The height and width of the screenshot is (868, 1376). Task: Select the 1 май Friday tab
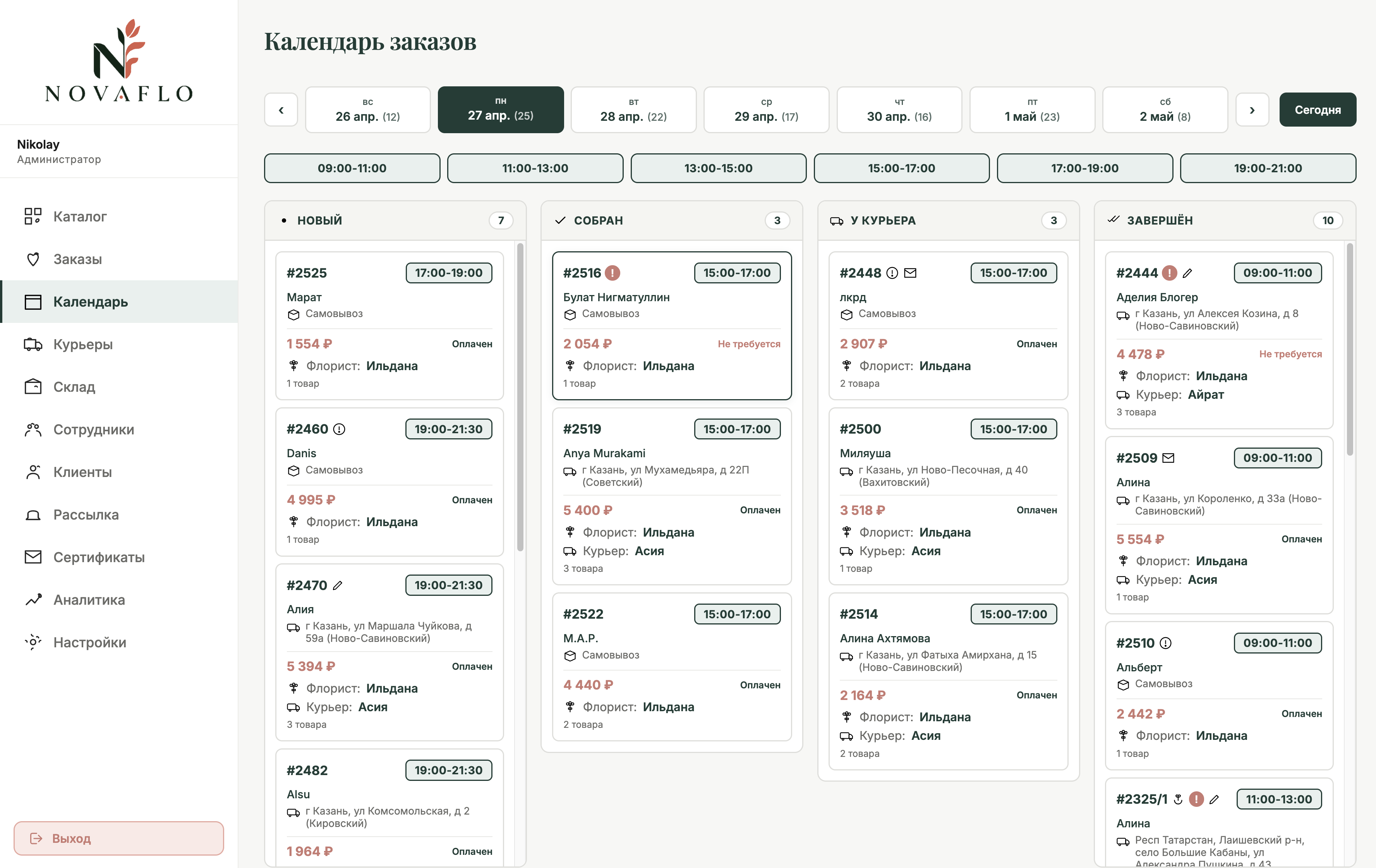coord(1032,110)
